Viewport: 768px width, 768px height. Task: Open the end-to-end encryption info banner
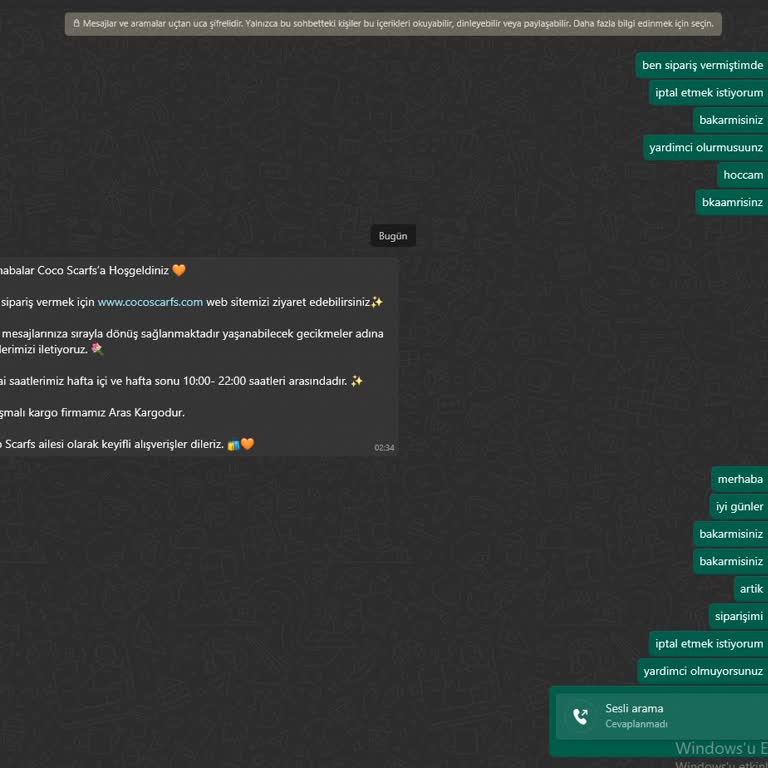coord(393,24)
